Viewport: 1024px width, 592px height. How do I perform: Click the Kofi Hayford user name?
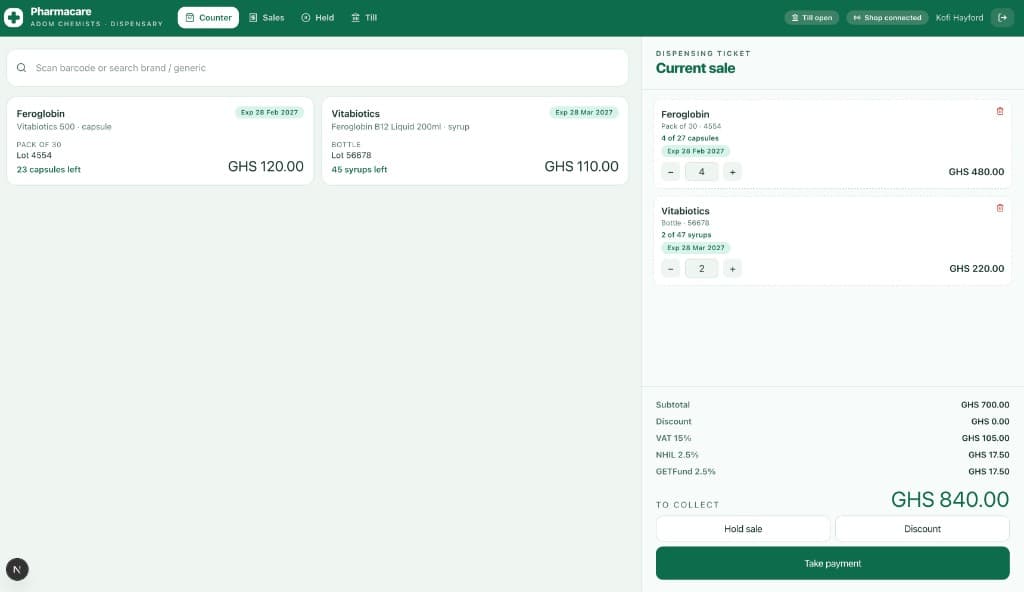point(959,18)
